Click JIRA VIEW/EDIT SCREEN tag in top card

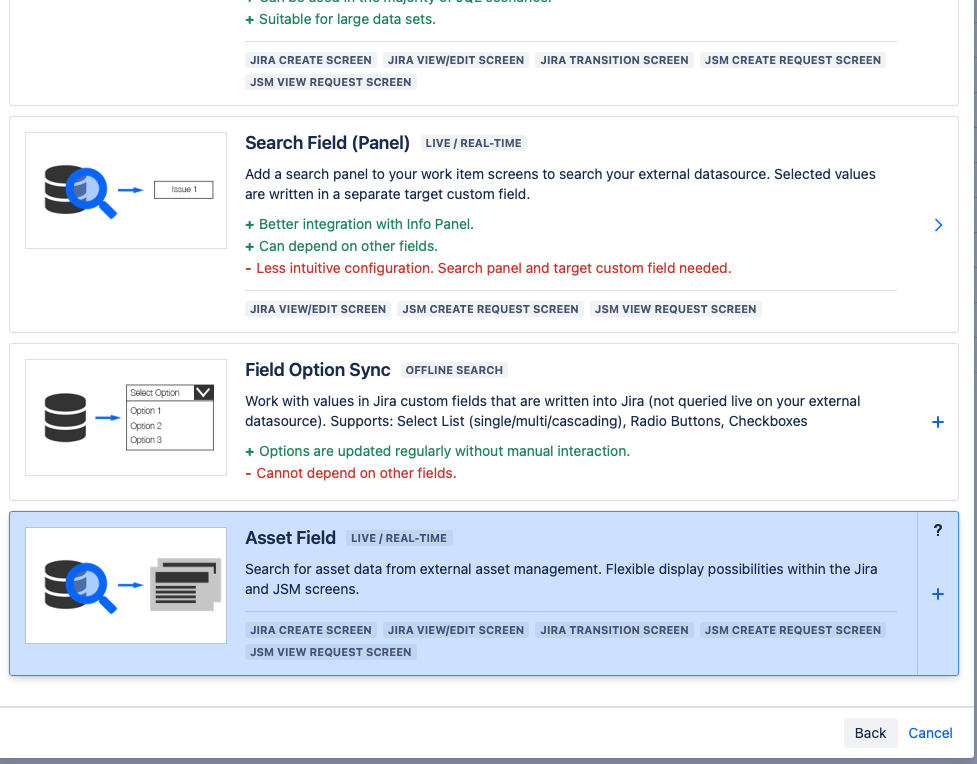coord(456,60)
